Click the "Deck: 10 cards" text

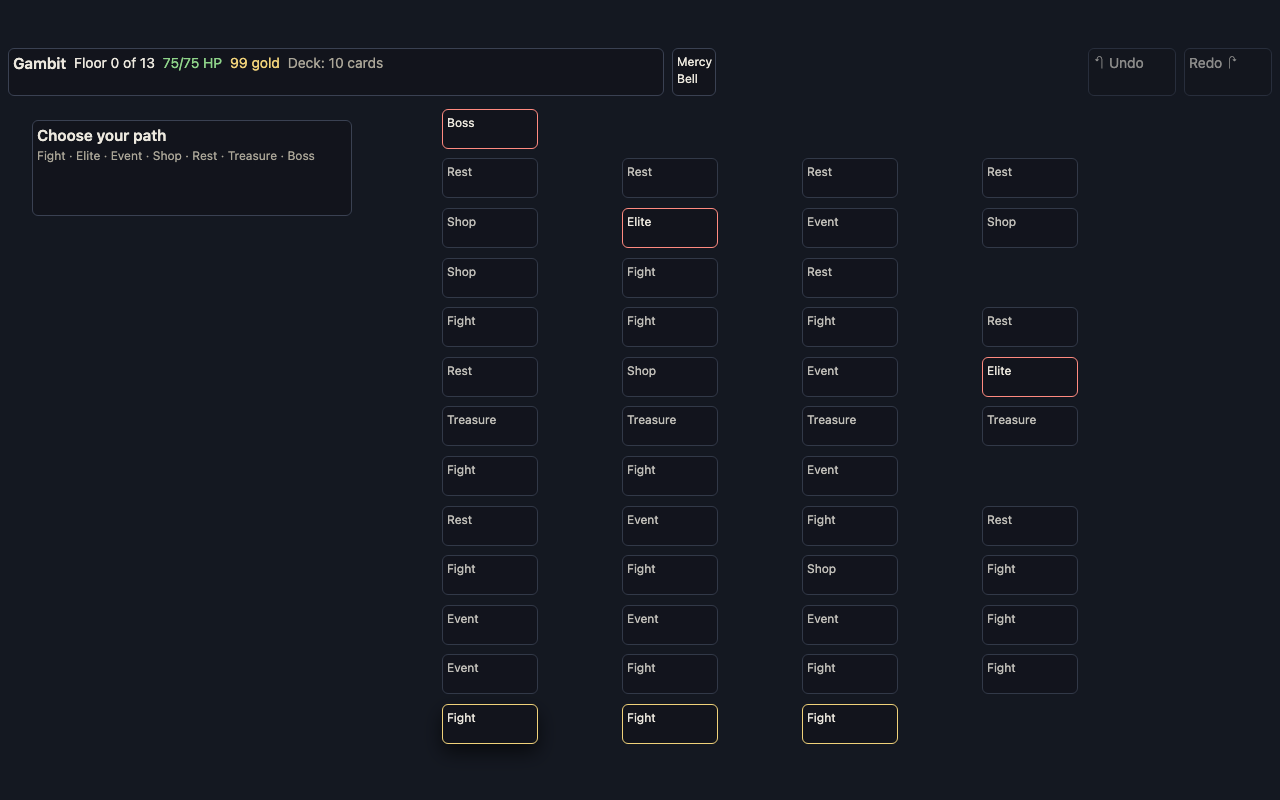click(335, 63)
